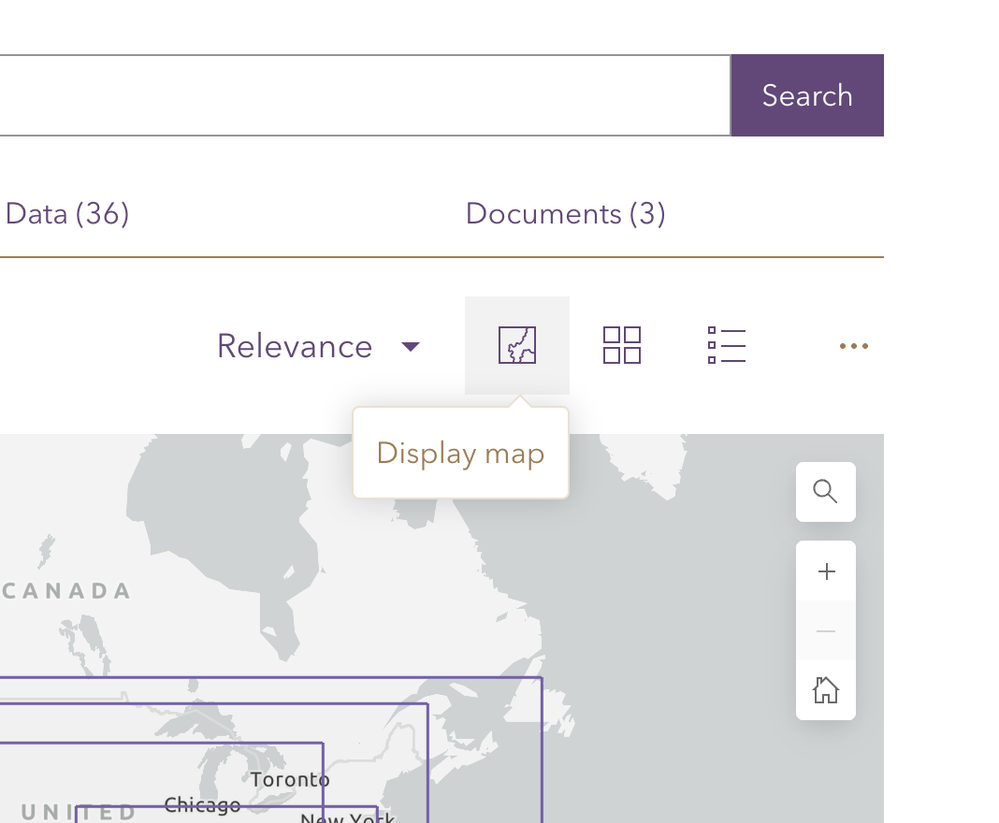Open the three-dot more options menu
This screenshot has width=999, height=823.
click(x=853, y=346)
